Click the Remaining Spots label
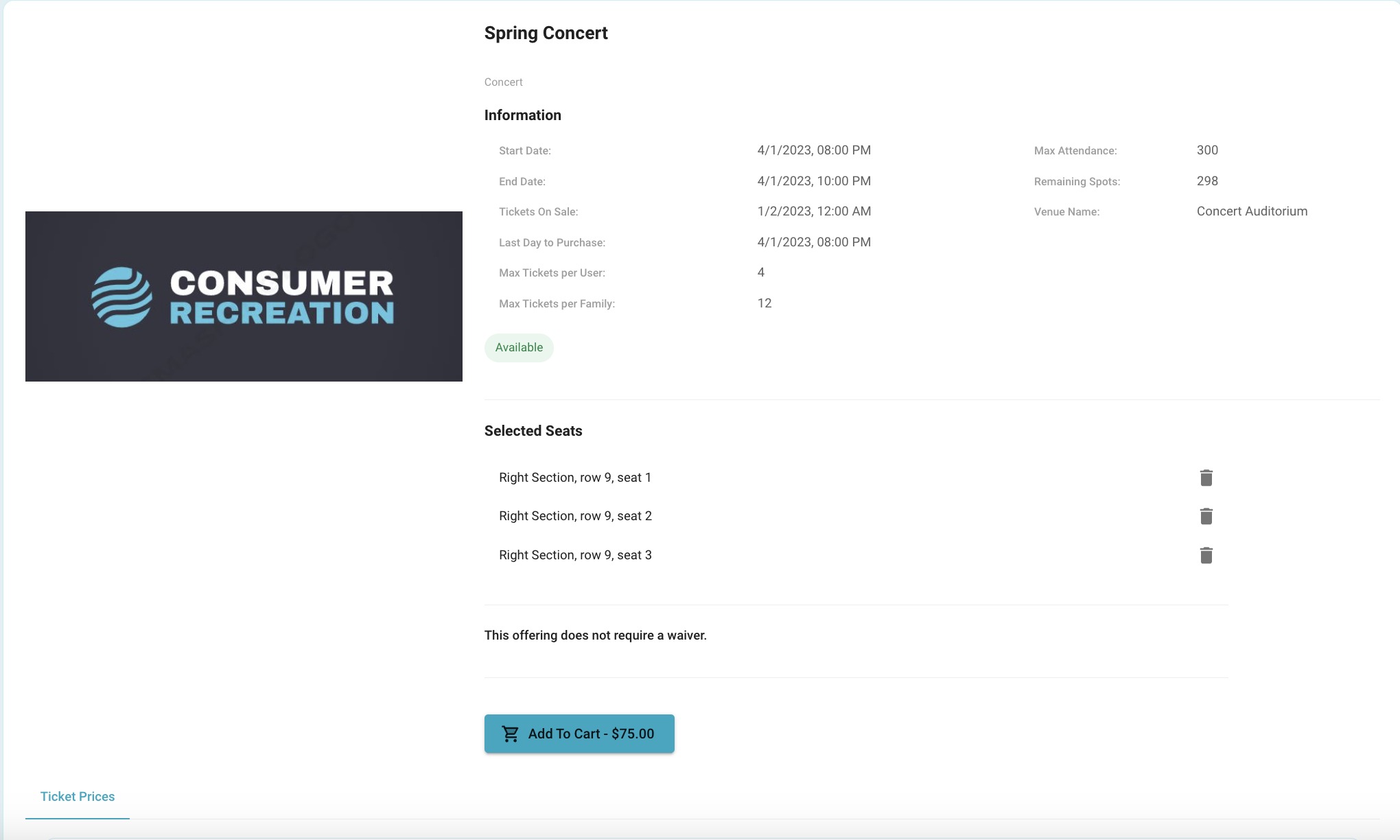This screenshot has height=840, width=1400. pos(1077,182)
